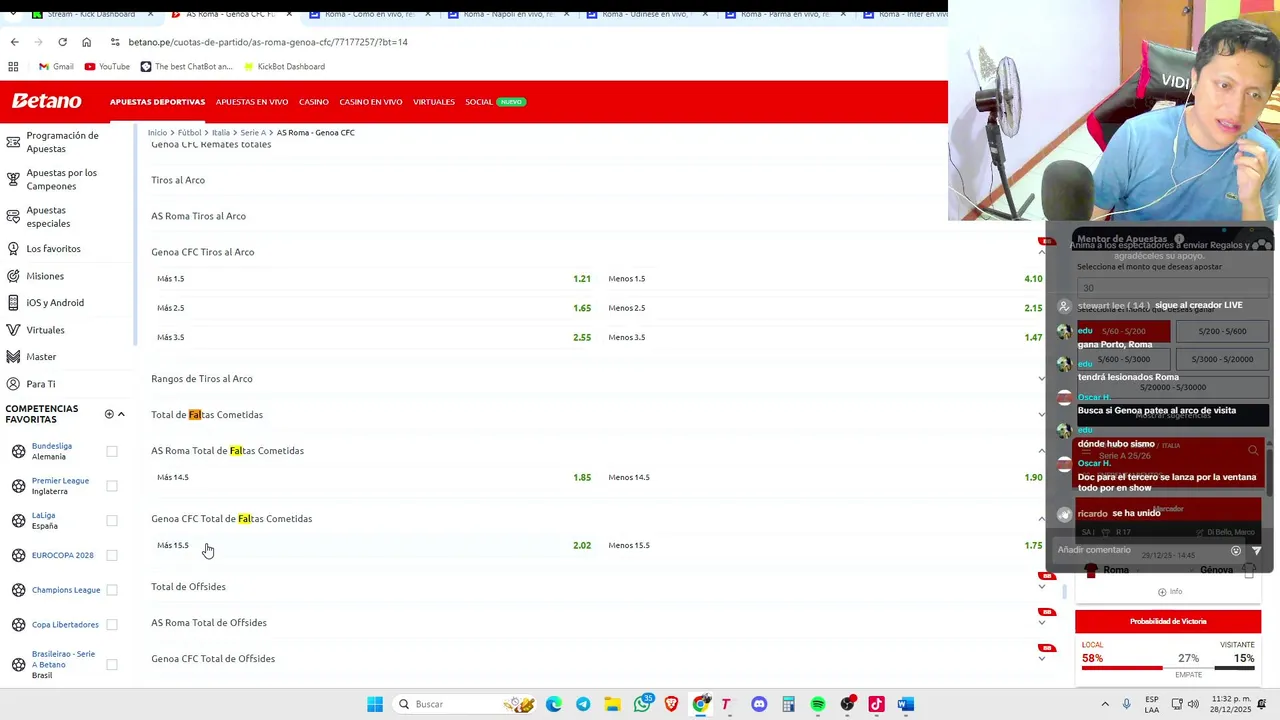Check the Copa Libertadores checkbox
The width and height of the screenshot is (1280, 720).
pyautogui.click(x=112, y=624)
